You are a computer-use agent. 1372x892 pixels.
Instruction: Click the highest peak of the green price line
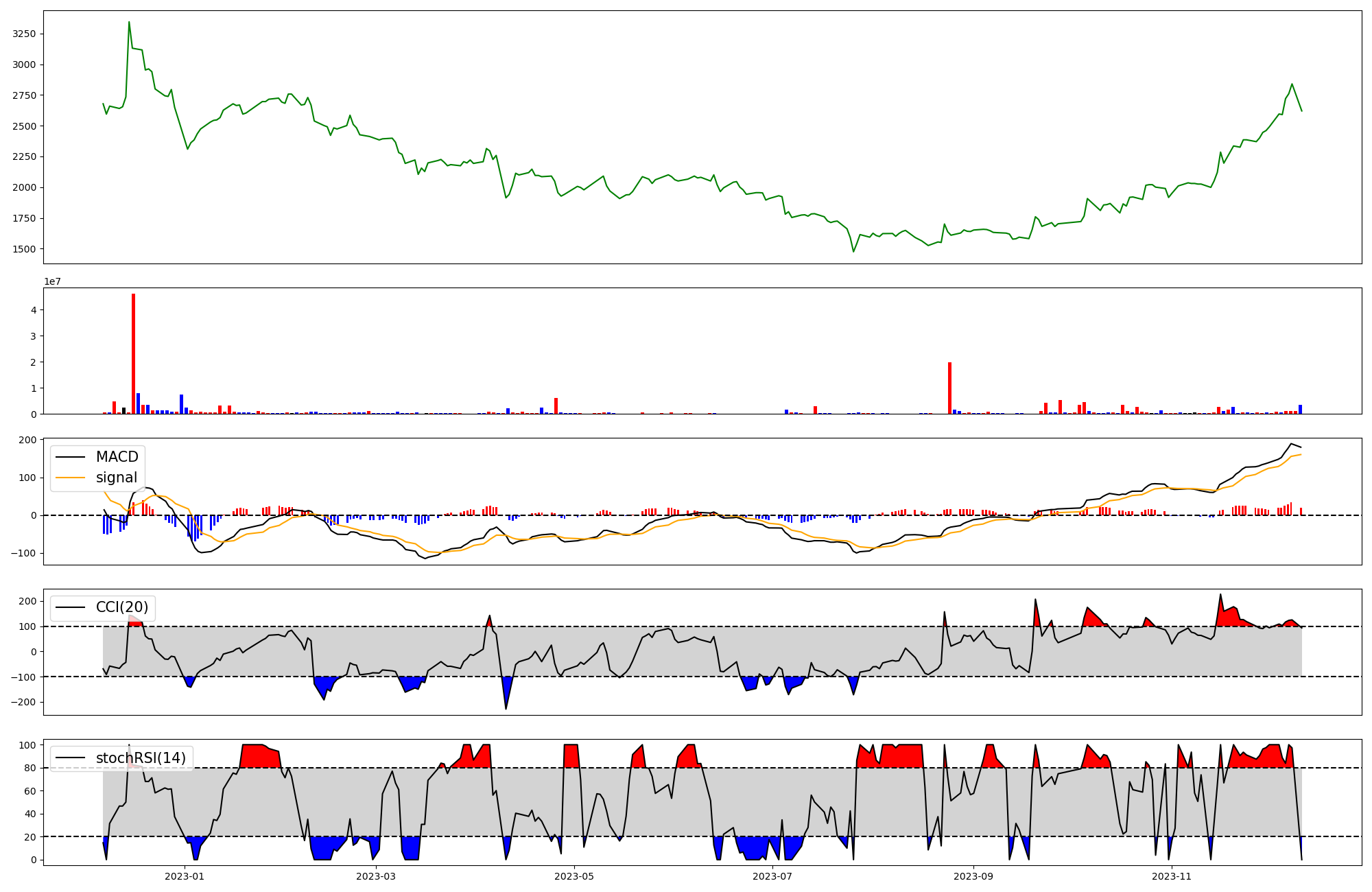(129, 23)
